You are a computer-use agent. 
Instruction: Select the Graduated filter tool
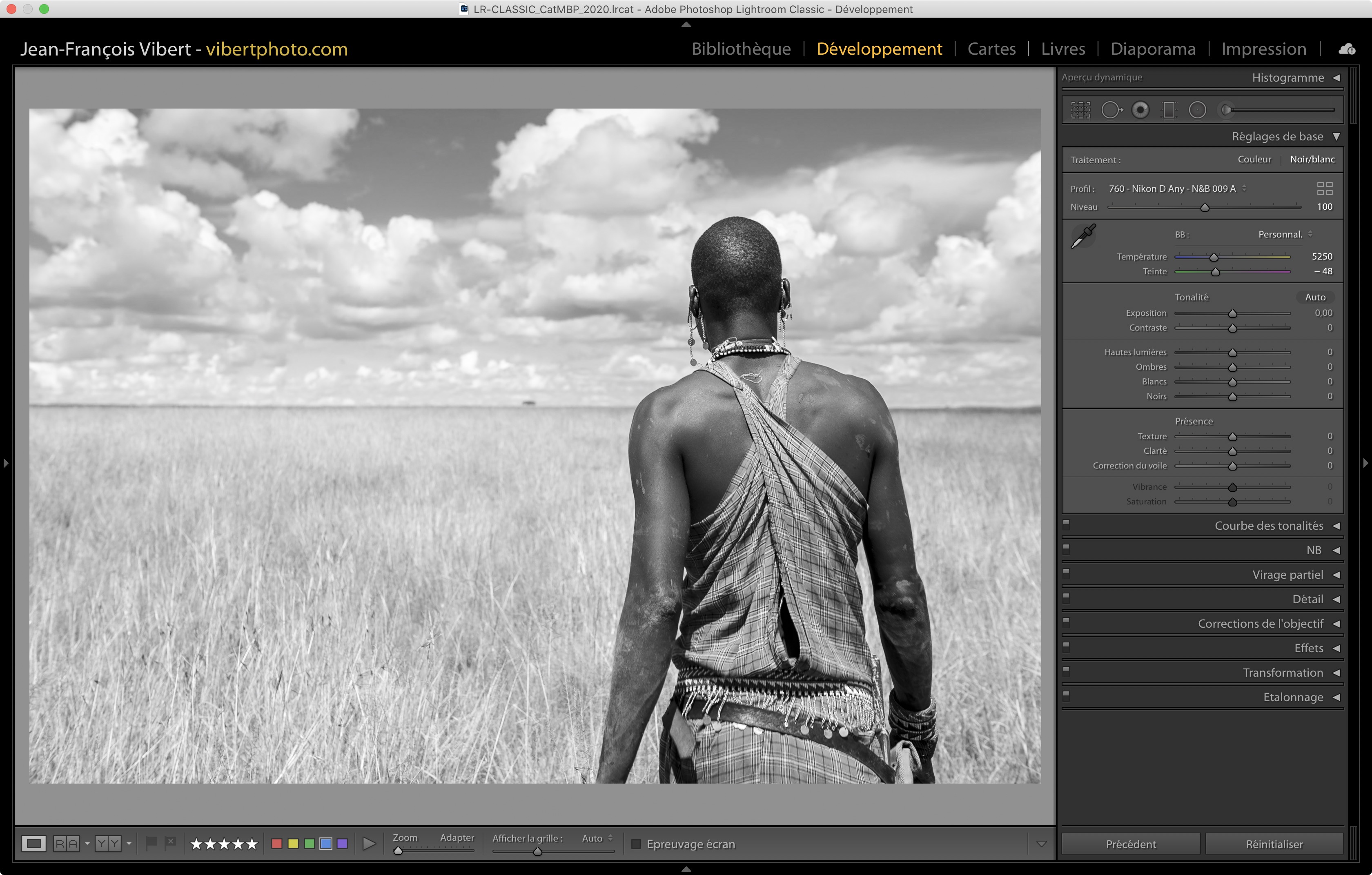pos(1169,110)
